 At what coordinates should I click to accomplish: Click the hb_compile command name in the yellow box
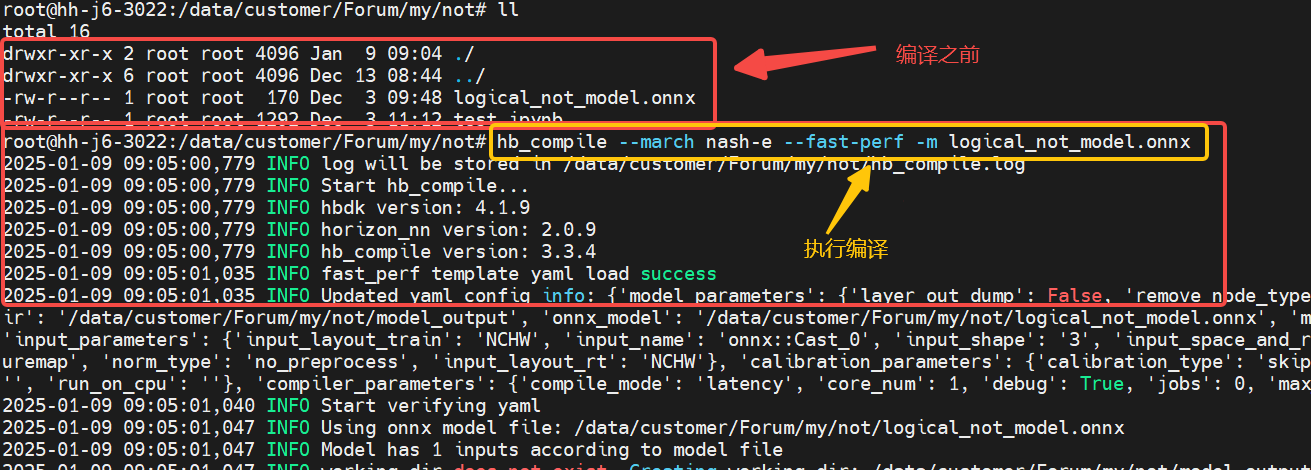tap(551, 143)
